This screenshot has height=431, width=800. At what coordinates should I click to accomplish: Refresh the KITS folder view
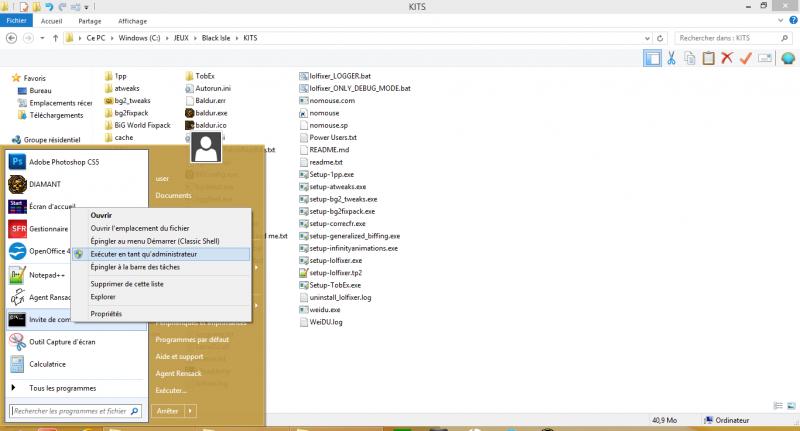click(660, 38)
